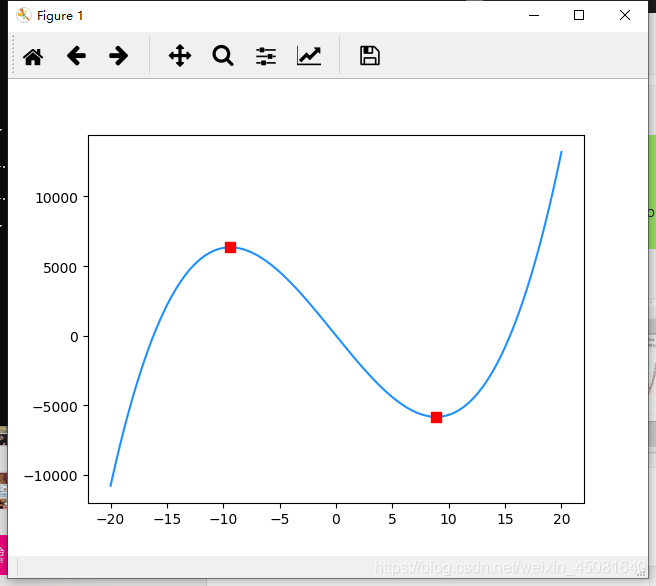
Task: Reset the plot to its original view with the Home icon
Action: coord(33,56)
